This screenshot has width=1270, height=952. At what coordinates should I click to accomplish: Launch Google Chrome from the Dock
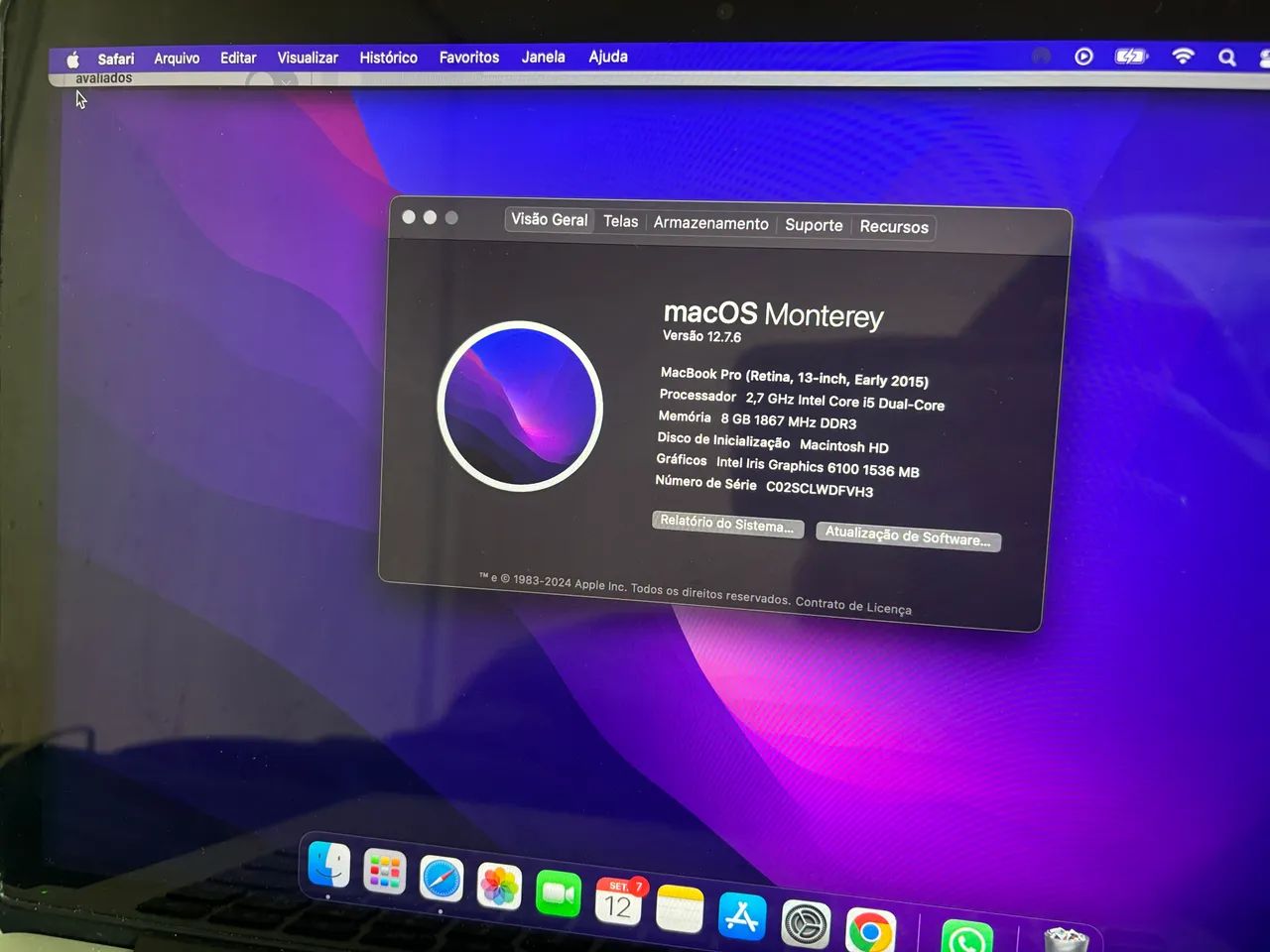click(x=870, y=931)
